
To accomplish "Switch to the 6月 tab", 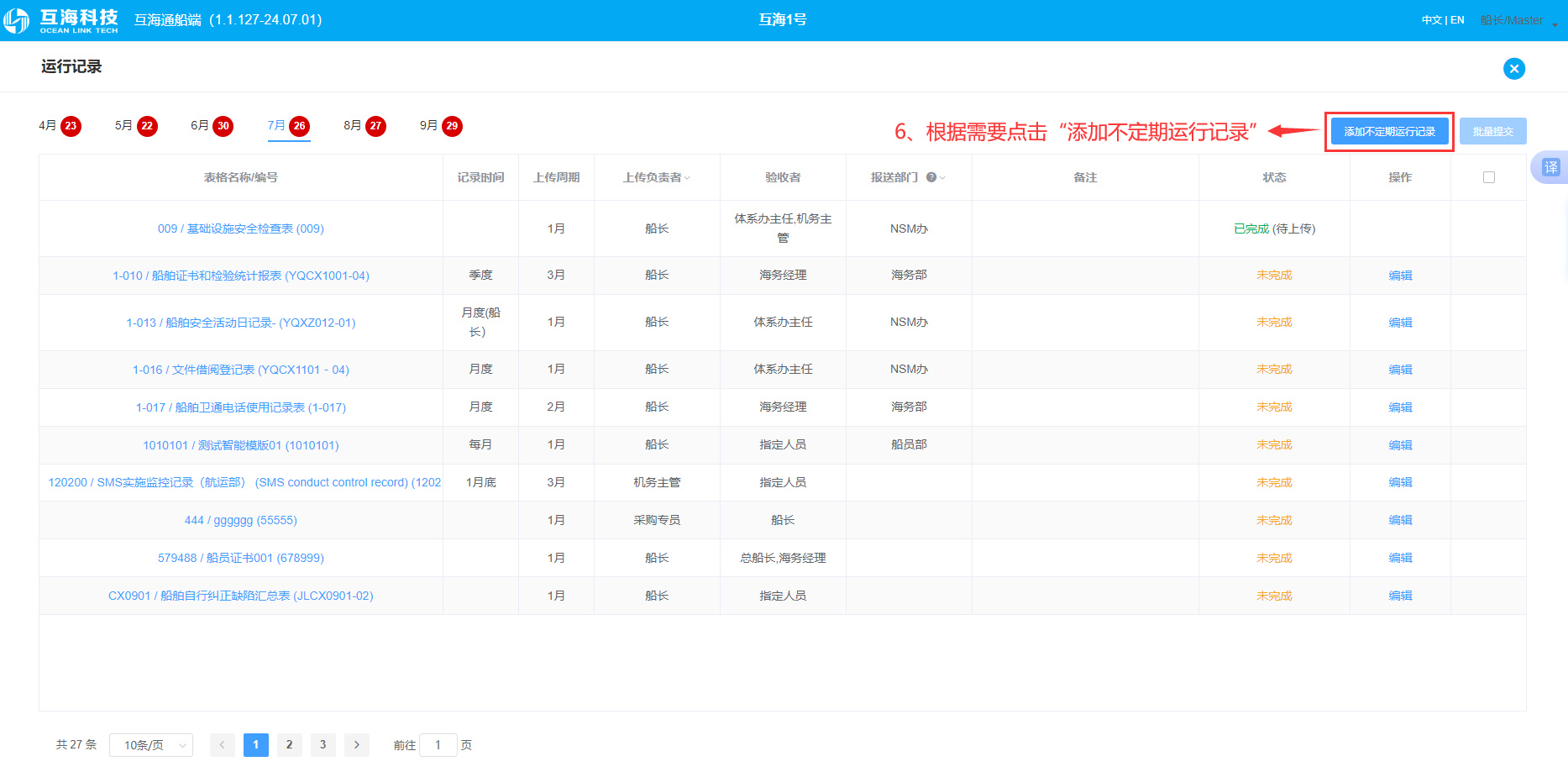I will click(x=212, y=126).
